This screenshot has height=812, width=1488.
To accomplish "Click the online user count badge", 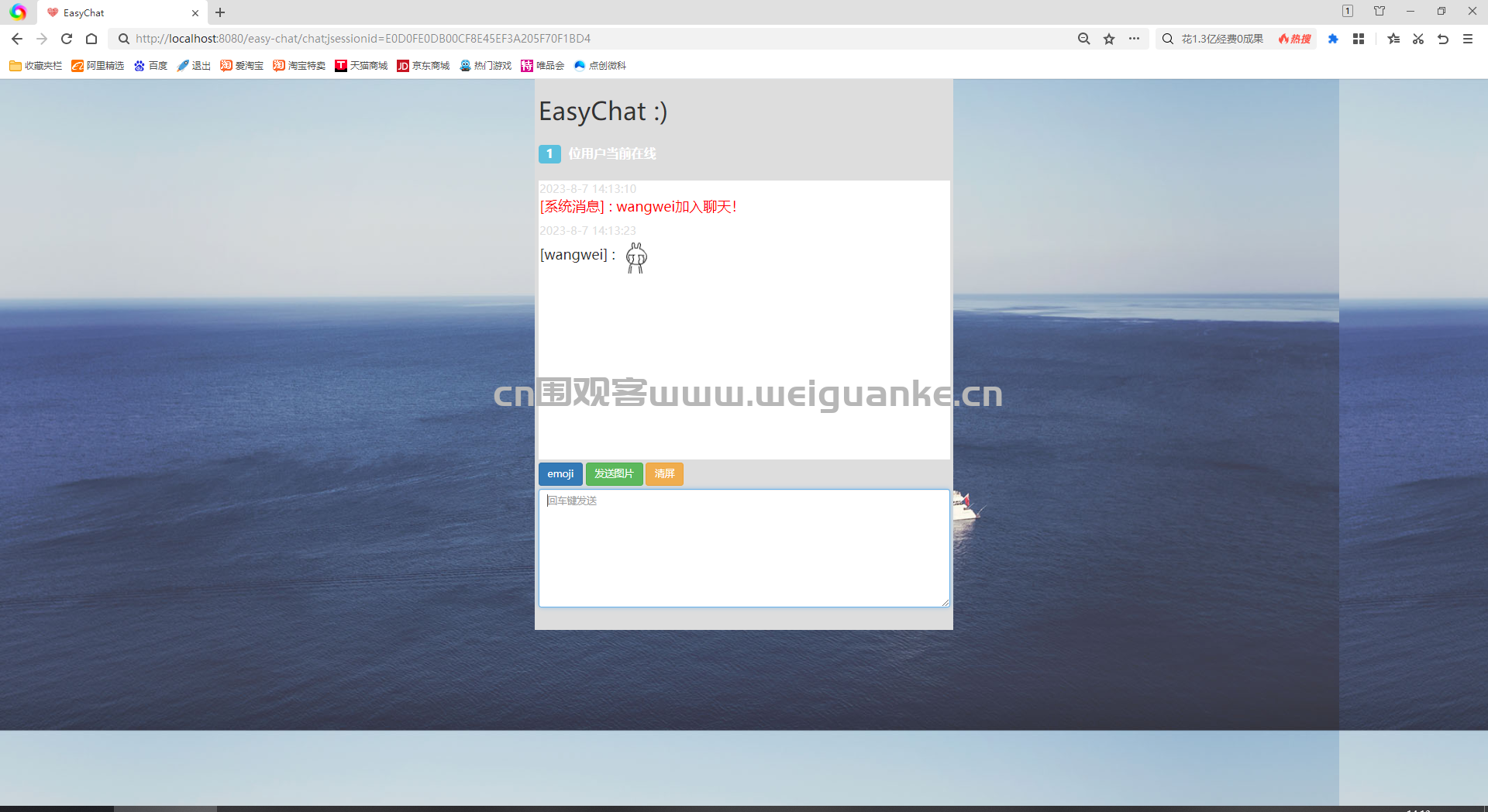I will click(x=549, y=154).
